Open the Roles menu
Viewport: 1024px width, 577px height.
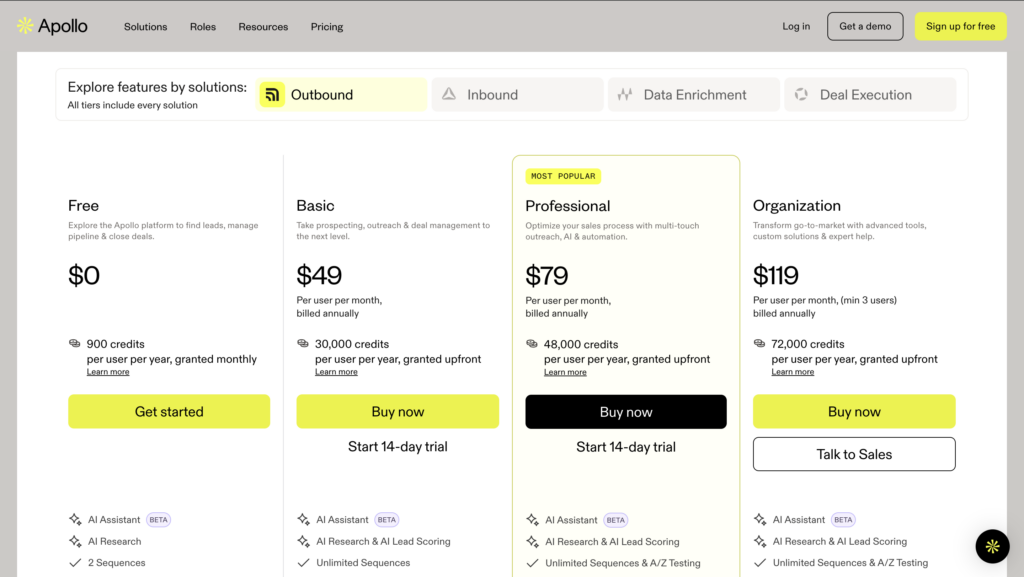click(x=202, y=27)
